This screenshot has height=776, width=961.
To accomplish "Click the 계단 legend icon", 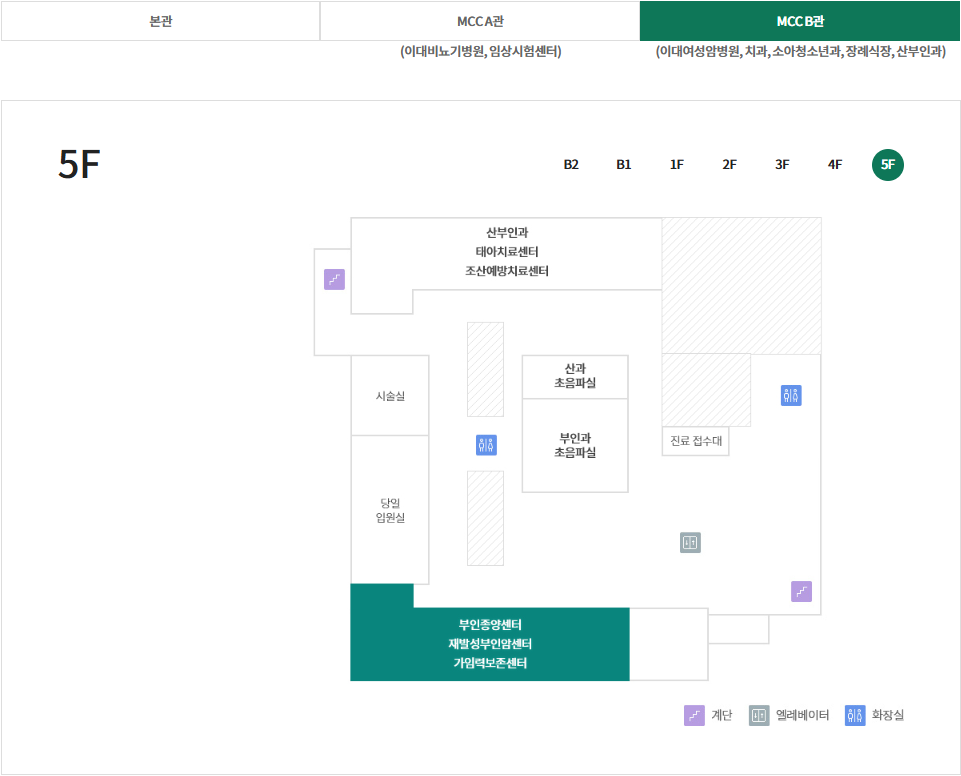I will (x=692, y=715).
